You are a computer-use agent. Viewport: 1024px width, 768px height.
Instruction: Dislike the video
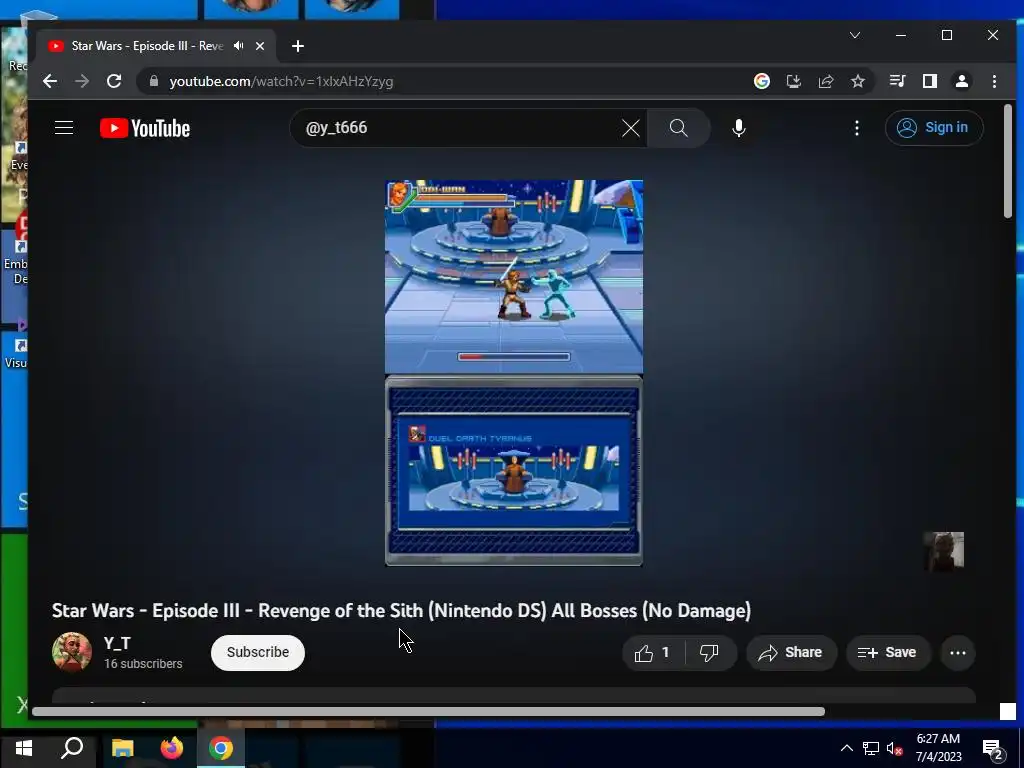click(x=709, y=652)
